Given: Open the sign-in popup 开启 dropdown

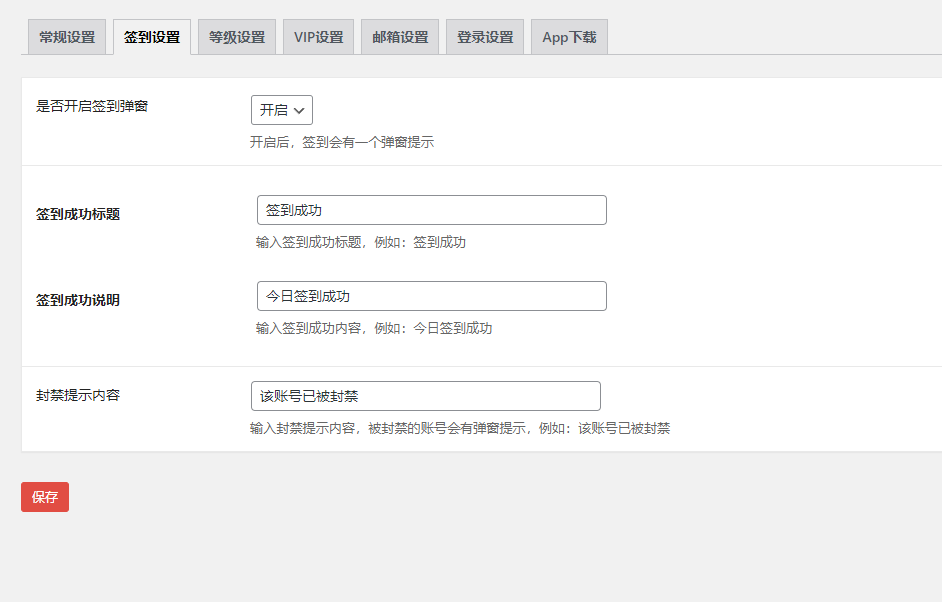Looking at the screenshot, I should click(281, 110).
